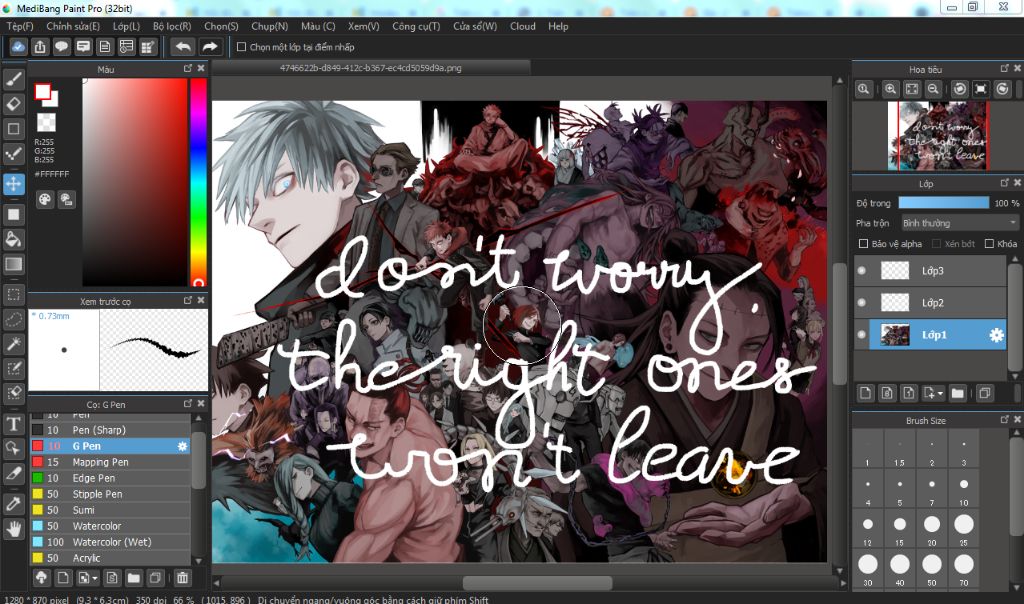The height and width of the screenshot is (604, 1024).
Task: Switch to the 4746622b-d849 png document tab
Action: (370, 68)
